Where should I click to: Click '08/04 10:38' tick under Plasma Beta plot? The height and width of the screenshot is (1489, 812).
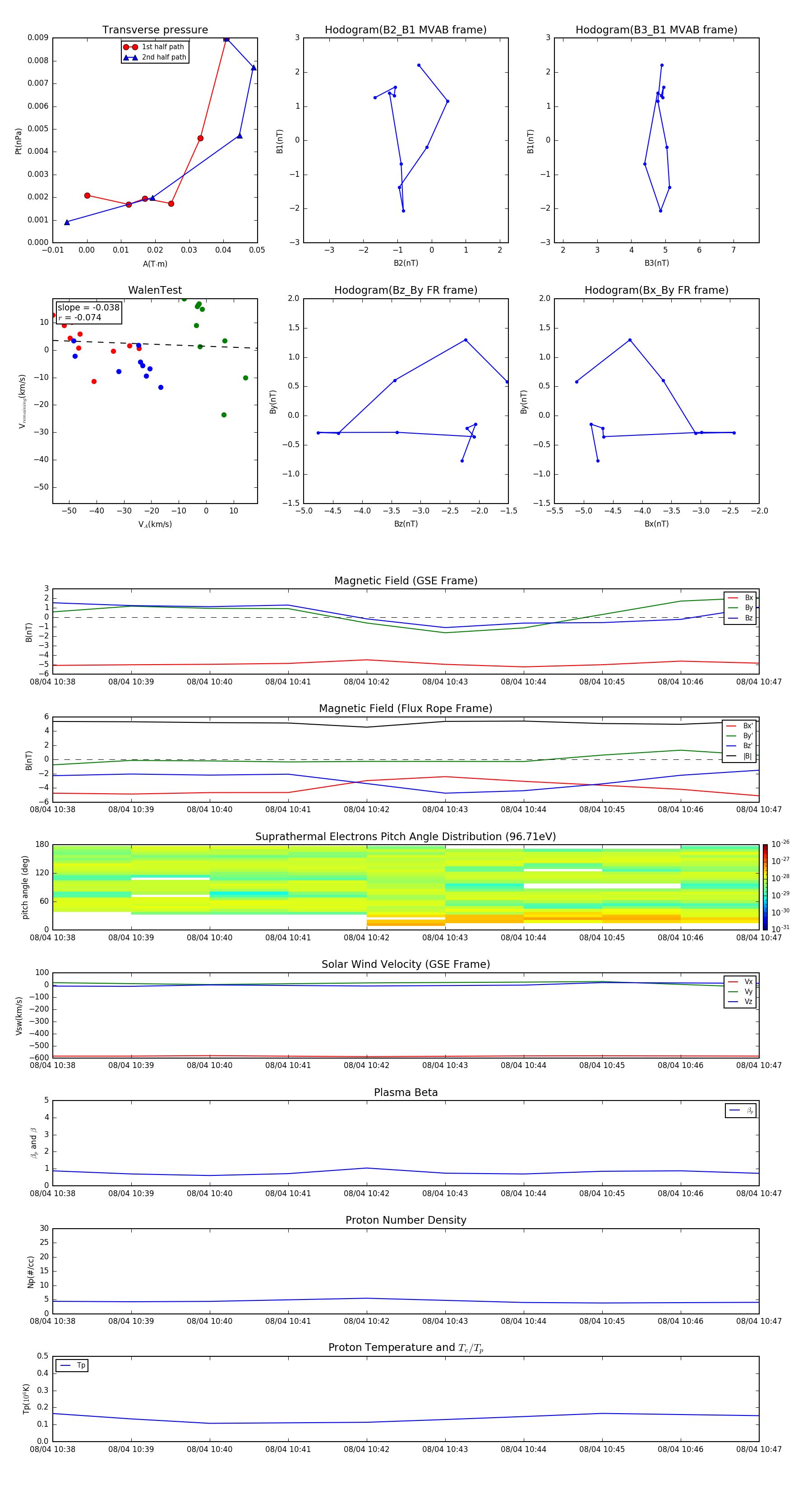pyautogui.click(x=53, y=1193)
